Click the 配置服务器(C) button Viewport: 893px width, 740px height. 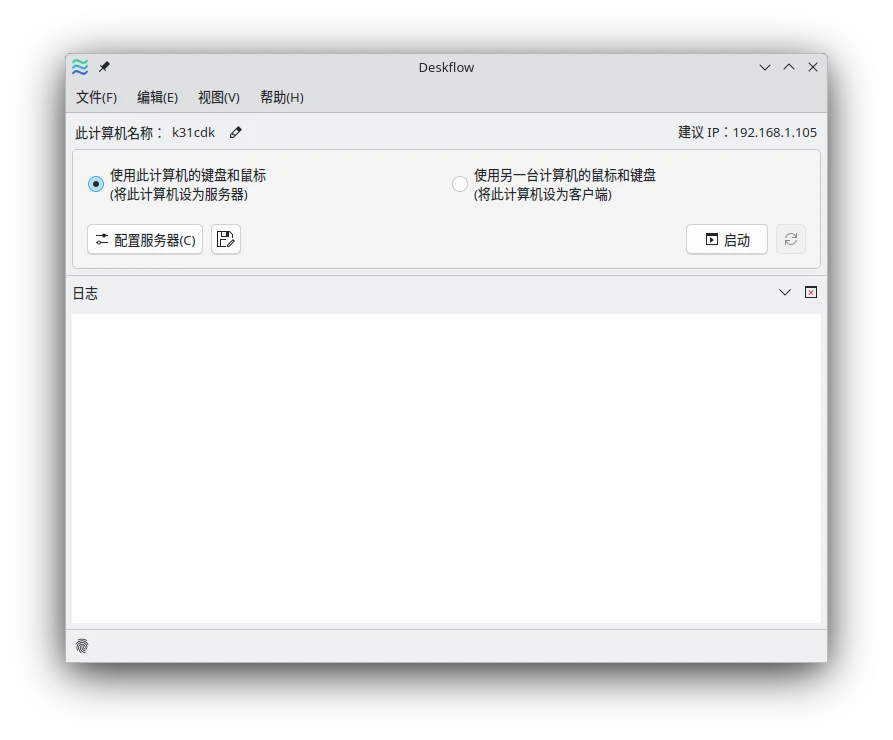pos(145,239)
